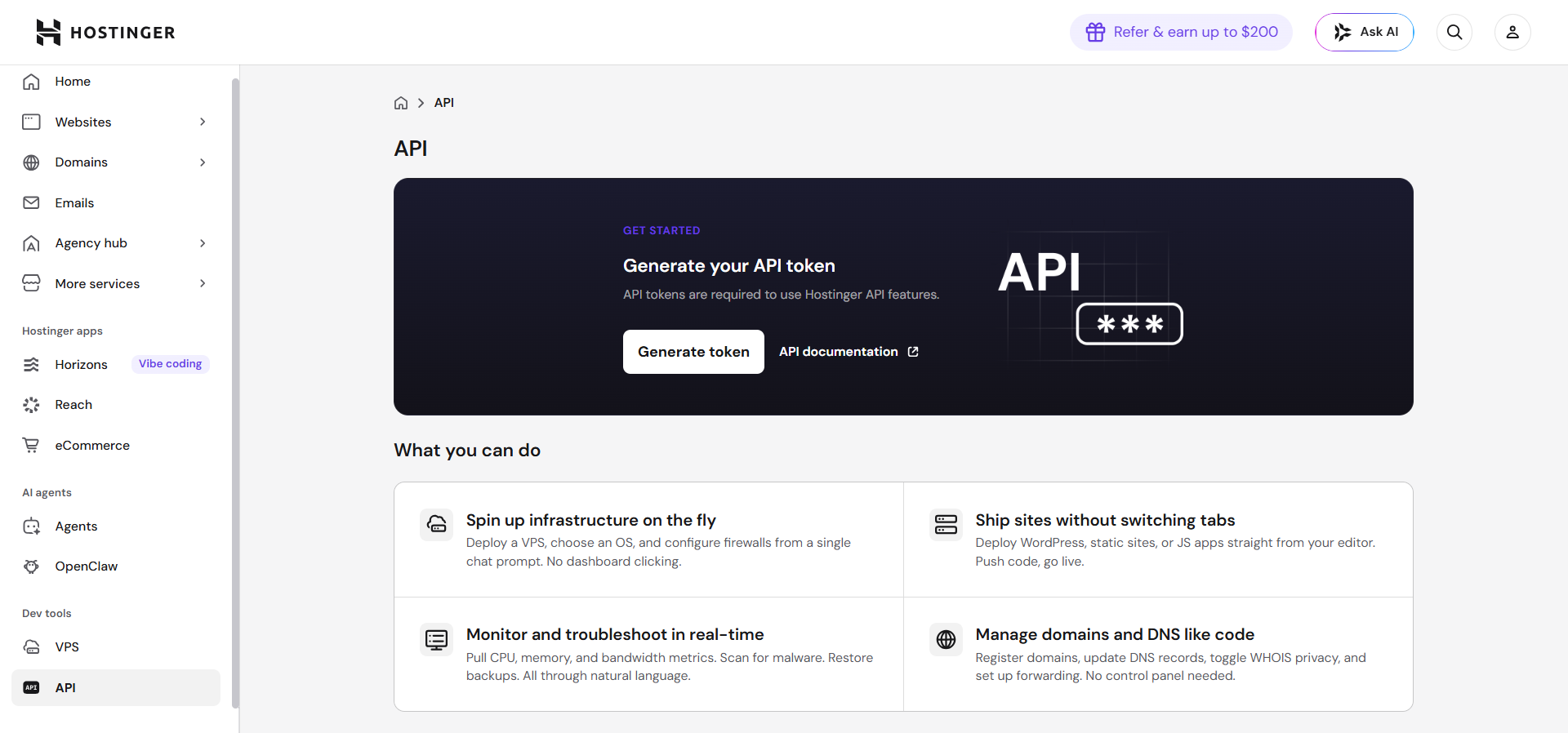The image size is (1568, 733).
Task: Click the Generate token button
Action: click(x=693, y=352)
